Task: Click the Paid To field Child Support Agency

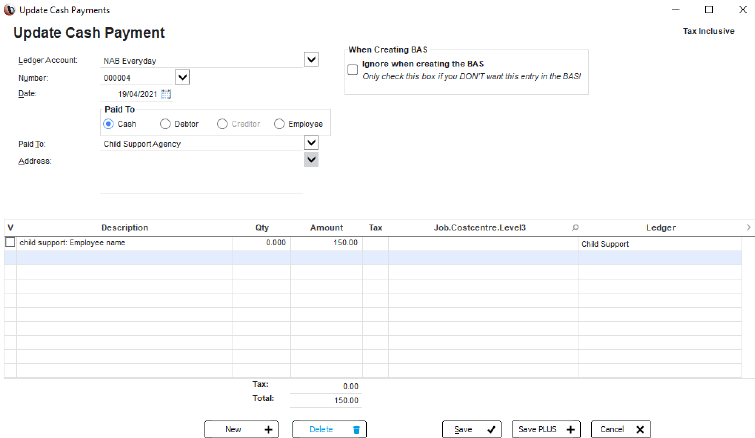Action: coord(201,143)
